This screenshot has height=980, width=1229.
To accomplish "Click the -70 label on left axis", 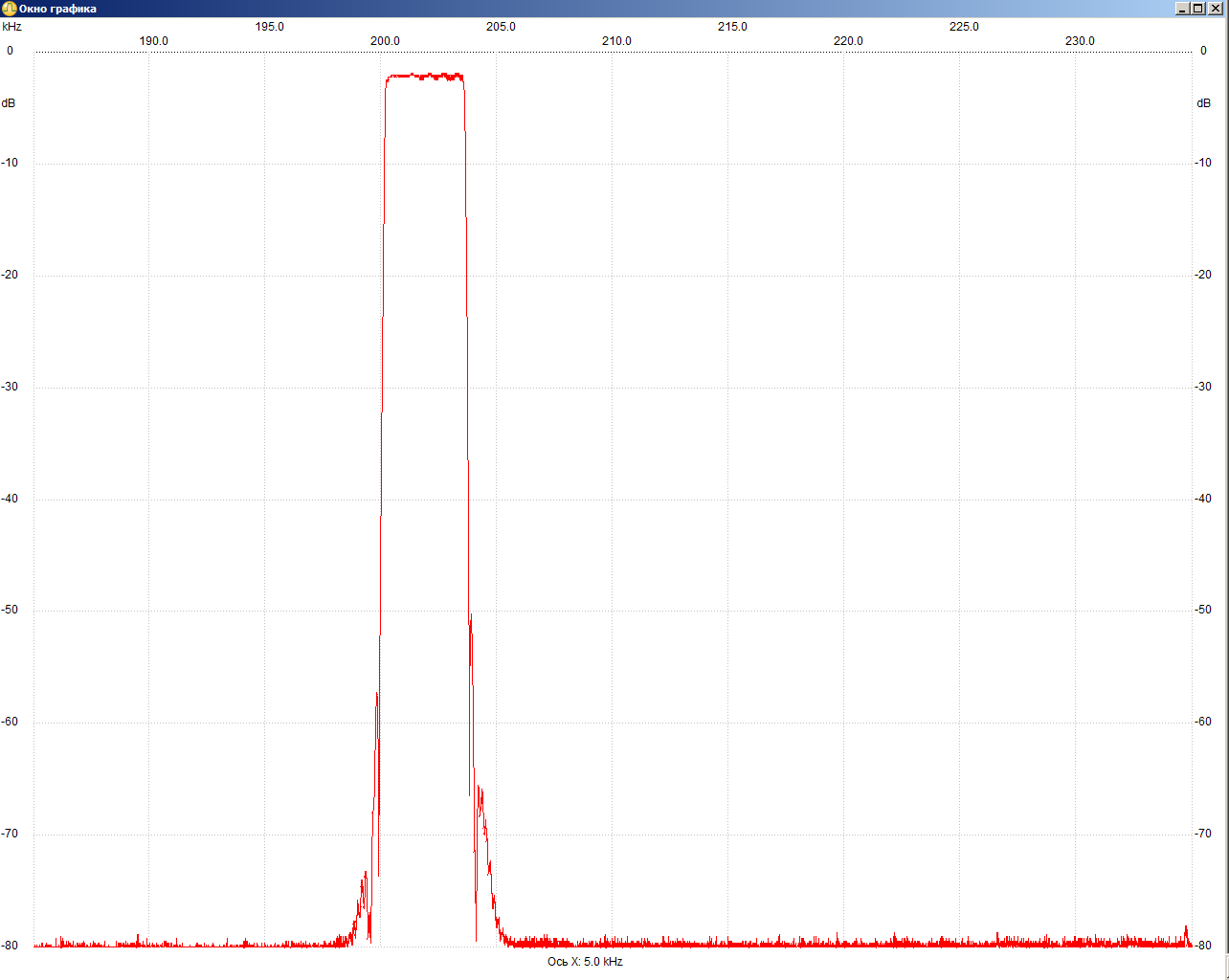I will click(10, 834).
